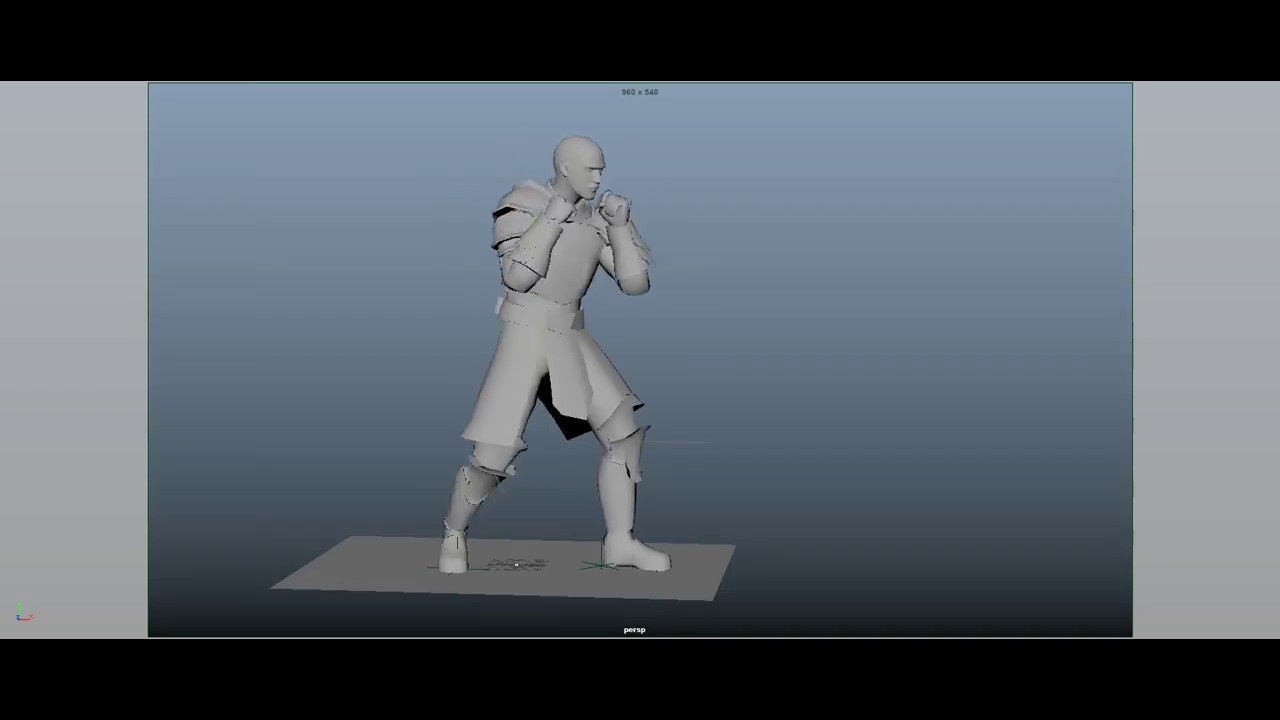Click the persp camera label
This screenshot has height=720, width=1280.
point(635,629)
